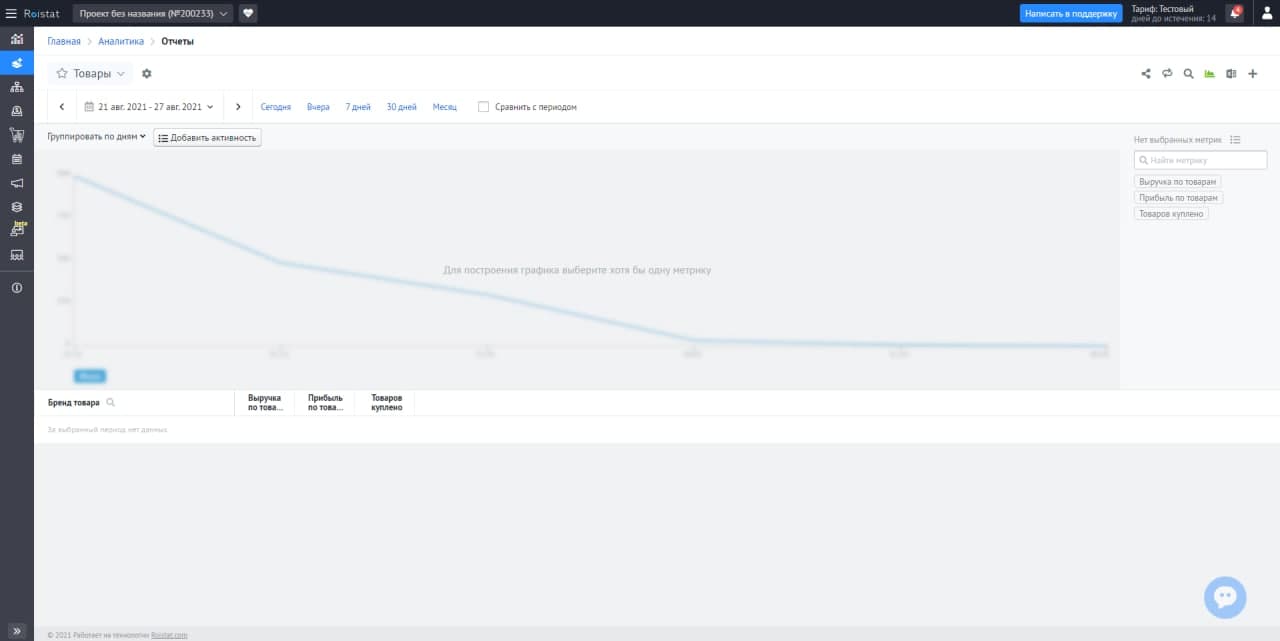Image resolution: width=1280 pixels, height=641 pixels.
Task: Open 'Группировать по дням' dropdown
Action: [96, 137]
